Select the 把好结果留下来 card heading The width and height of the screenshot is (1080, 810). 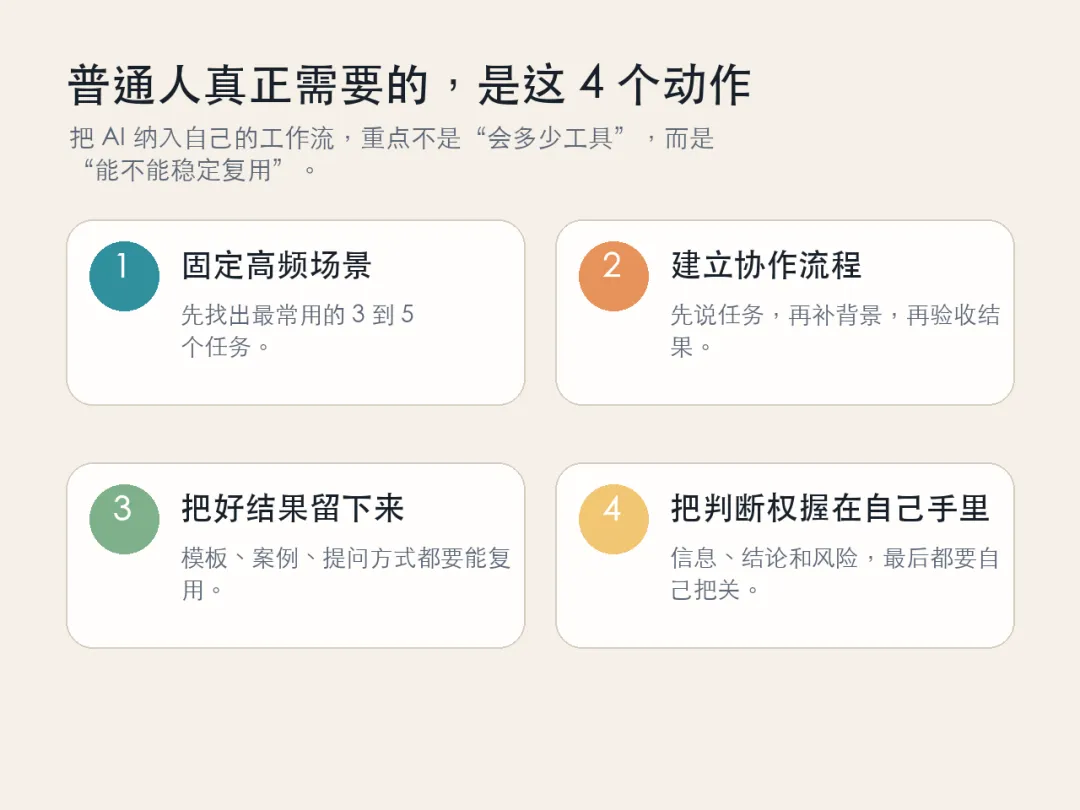(293, 509)
